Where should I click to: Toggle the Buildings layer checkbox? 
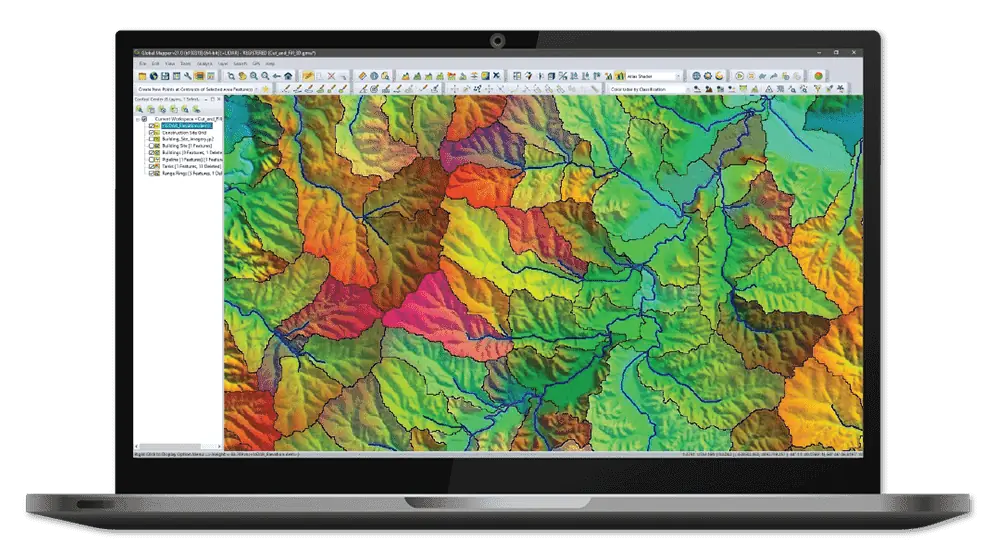(x=151, y=153)
